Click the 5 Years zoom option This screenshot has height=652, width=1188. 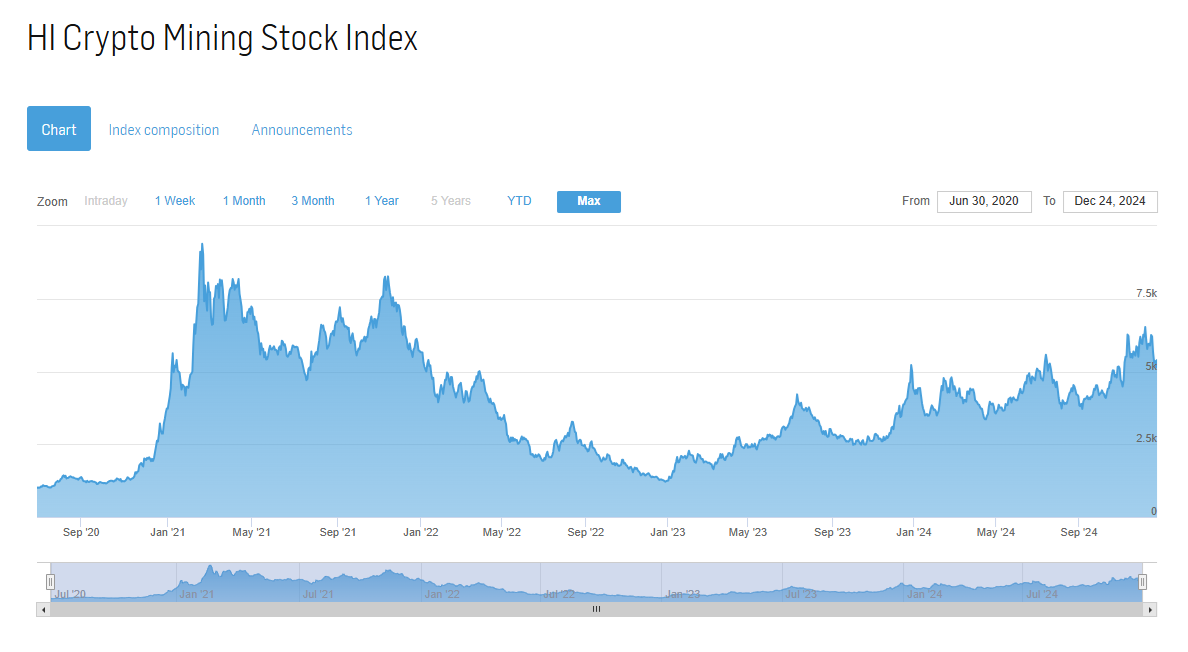click(451, 201)
